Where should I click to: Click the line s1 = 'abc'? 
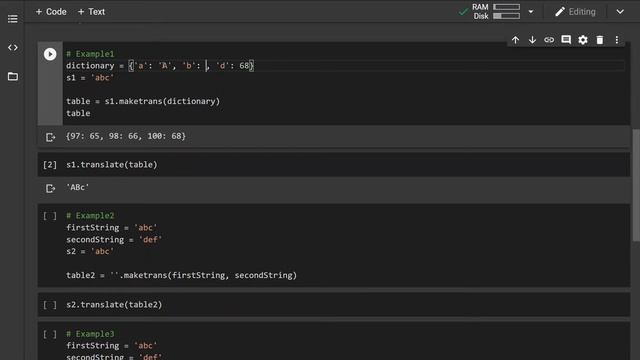90,78
